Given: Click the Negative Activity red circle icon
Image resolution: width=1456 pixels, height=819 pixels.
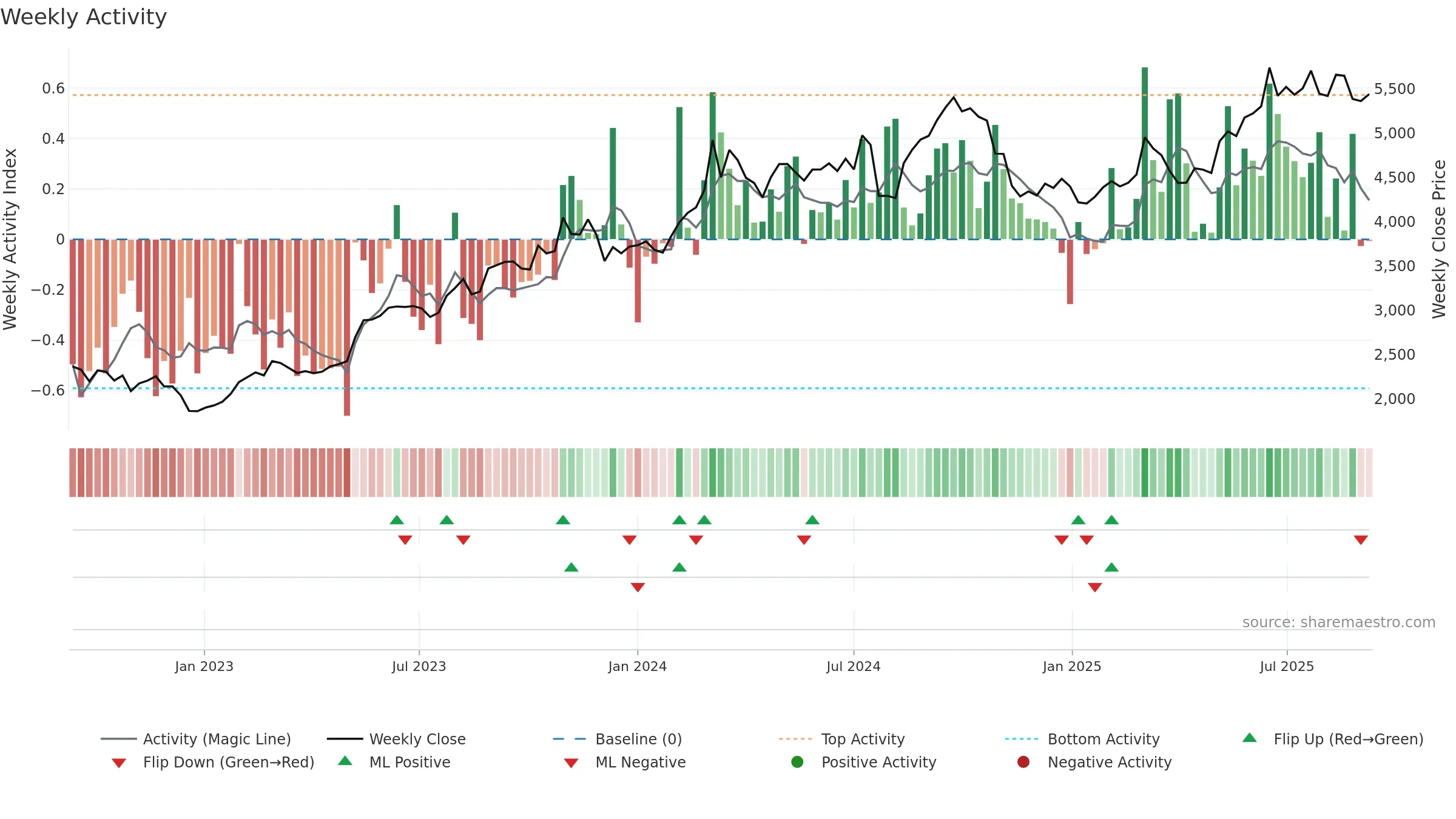Looking at the screenshot, I should 1023,762.
